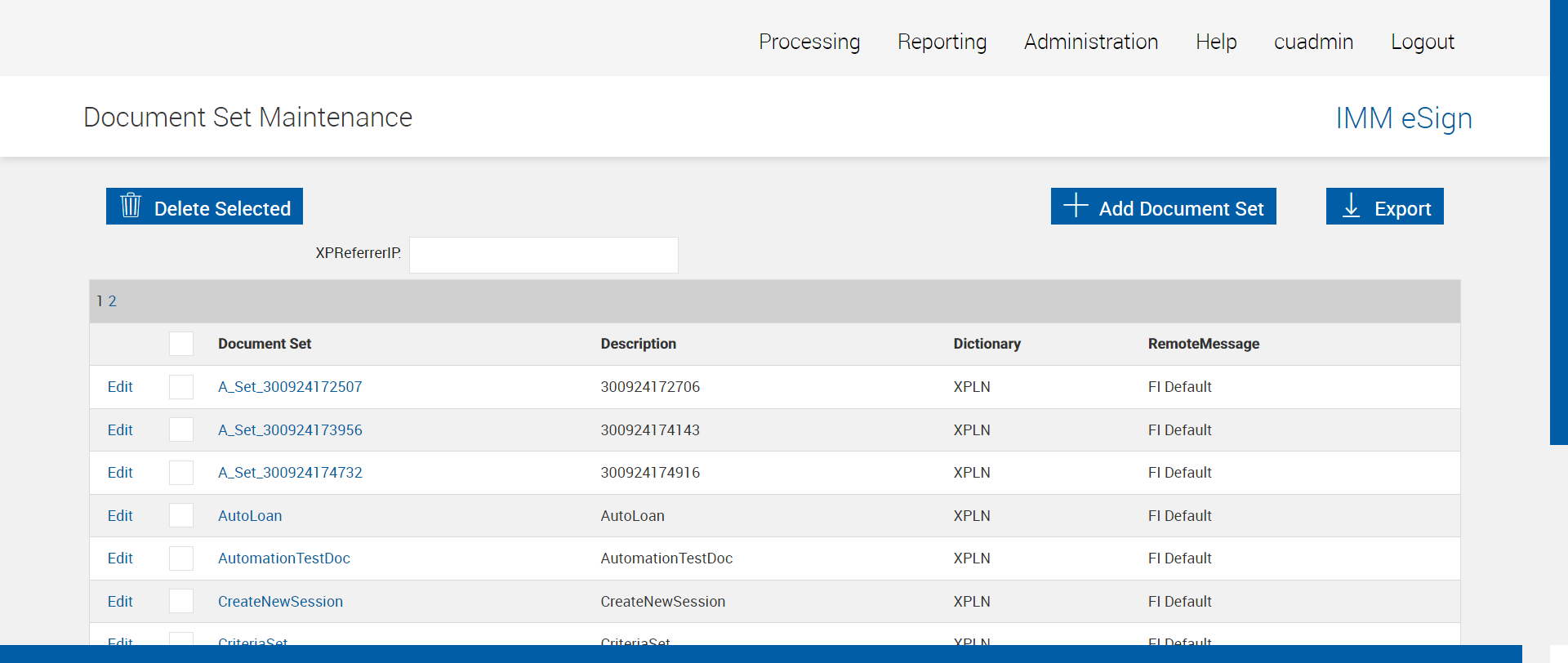1568x663 pixels.
Task: Expand the Administration menu
Action: [x=1091, y=42]
